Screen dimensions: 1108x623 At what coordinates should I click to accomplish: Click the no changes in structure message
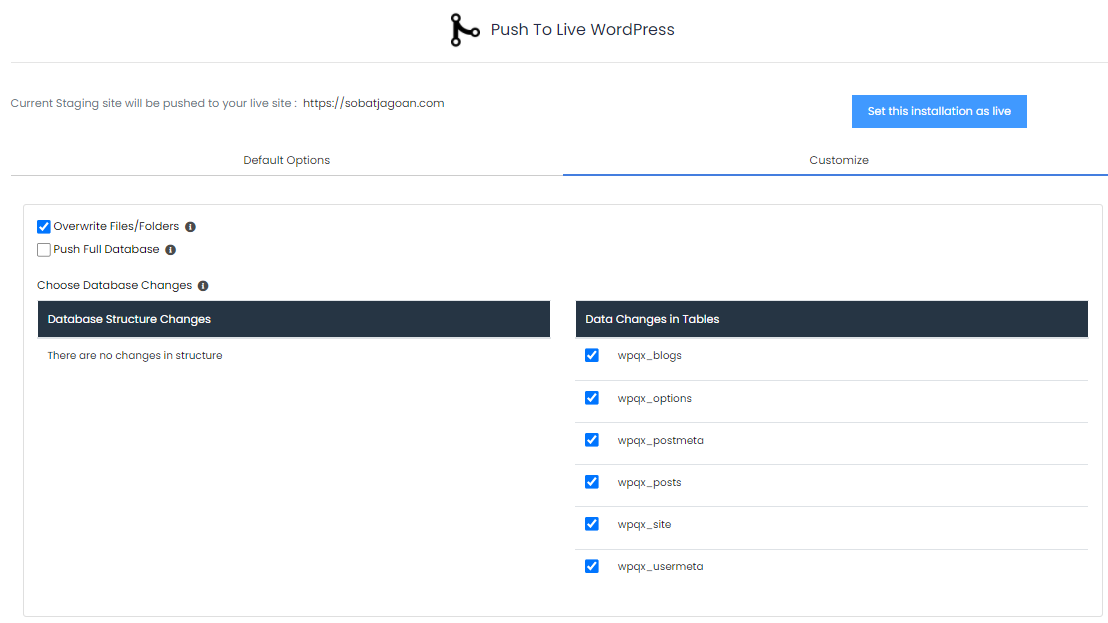135,355
